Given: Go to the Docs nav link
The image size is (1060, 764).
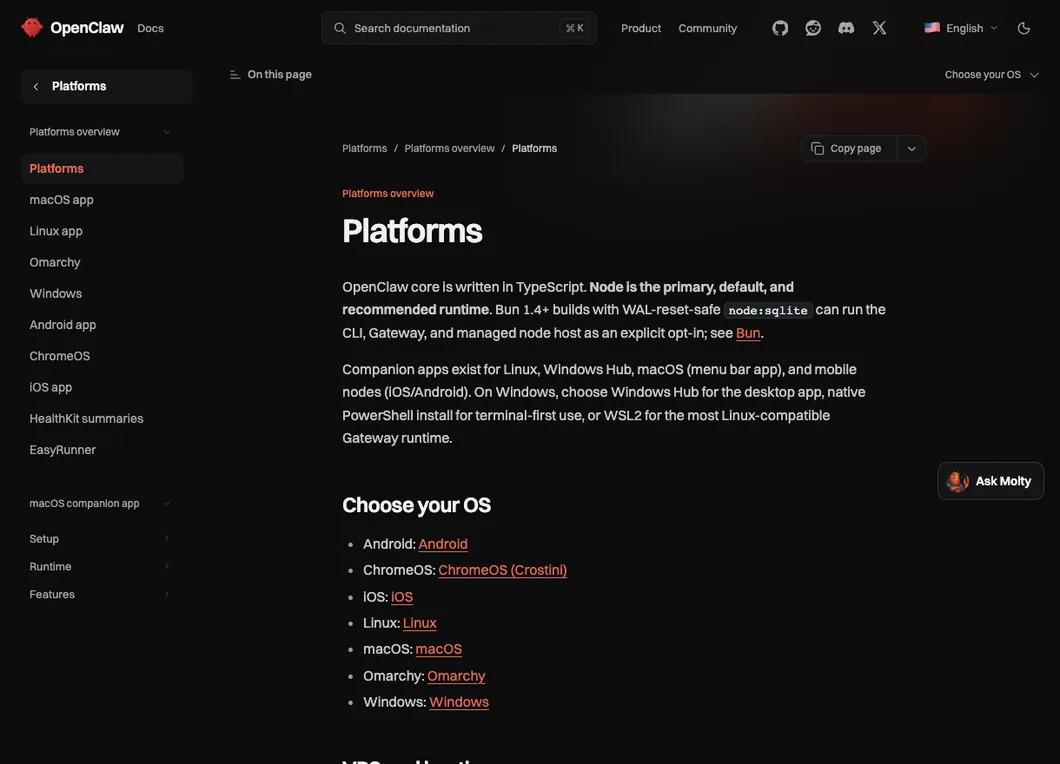Looking at the screenshot, I should pos(150,28).
